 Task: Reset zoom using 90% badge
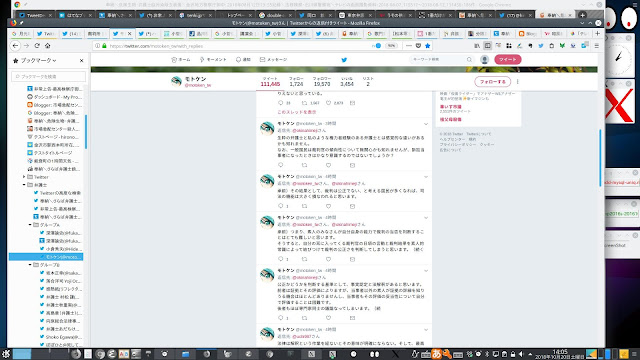392,46
